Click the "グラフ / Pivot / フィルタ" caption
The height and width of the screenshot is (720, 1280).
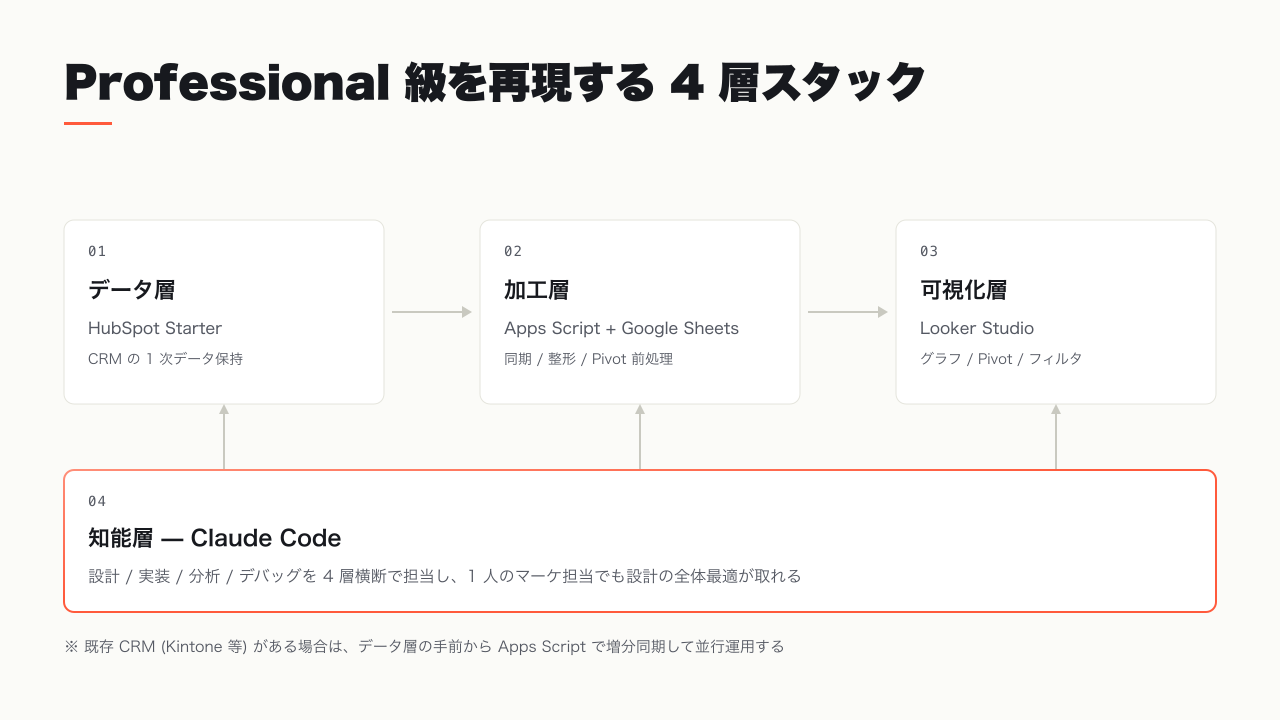[1001, 359]
